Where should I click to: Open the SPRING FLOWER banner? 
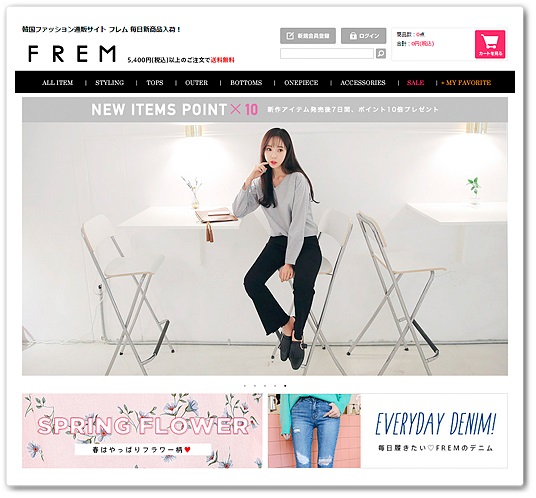[142, 431]
